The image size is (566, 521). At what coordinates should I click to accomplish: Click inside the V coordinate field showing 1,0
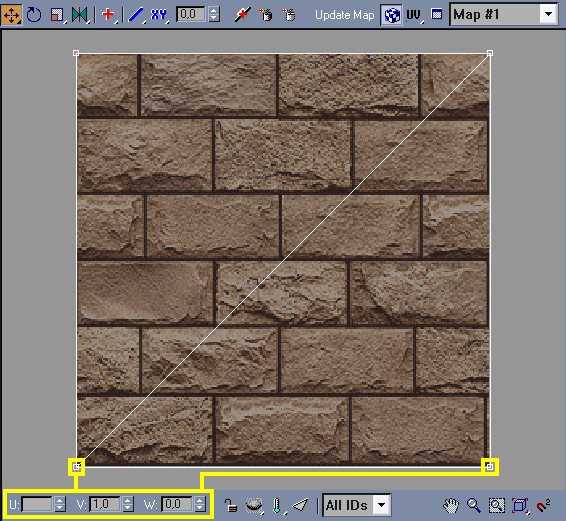pos(105,504)
